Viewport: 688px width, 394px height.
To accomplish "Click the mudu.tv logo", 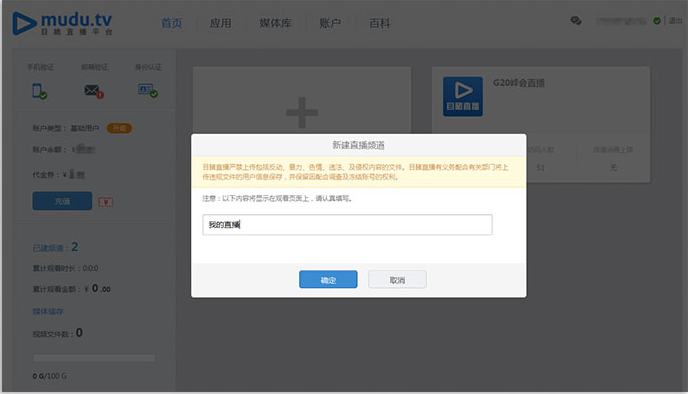I will (62, 23).
